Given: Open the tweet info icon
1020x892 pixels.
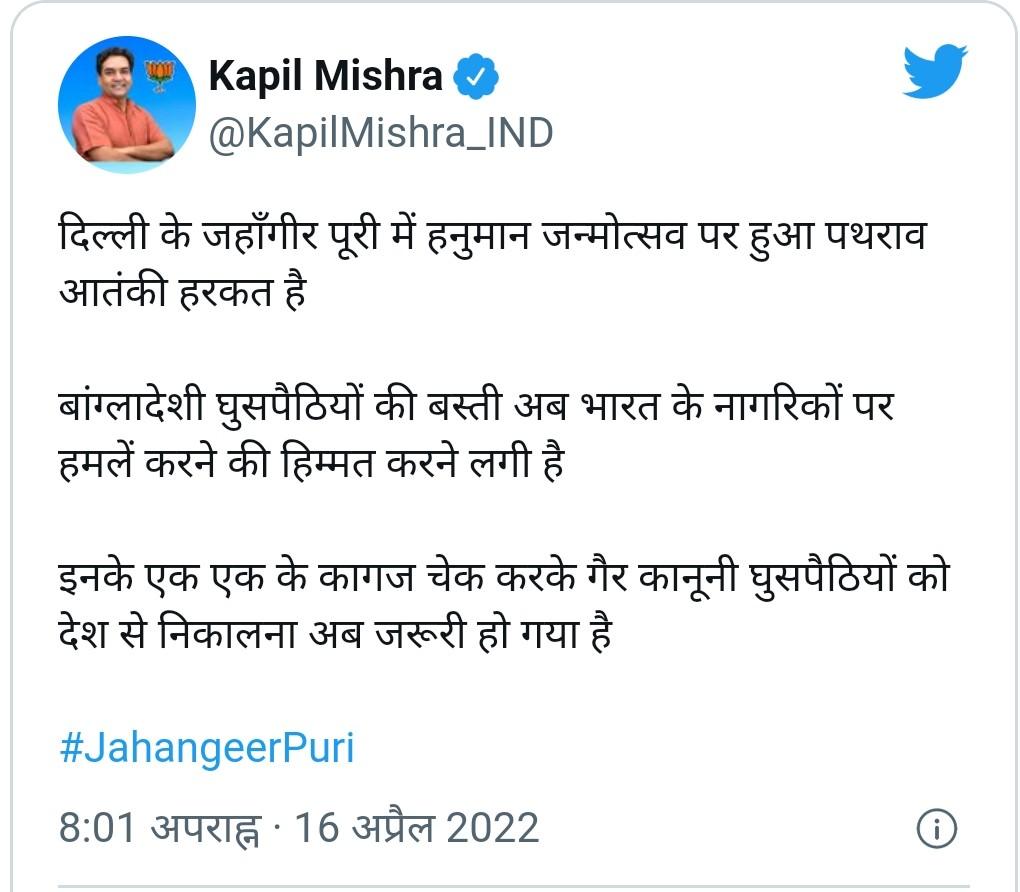Looking at the screenshot, I should pos(936,829).
